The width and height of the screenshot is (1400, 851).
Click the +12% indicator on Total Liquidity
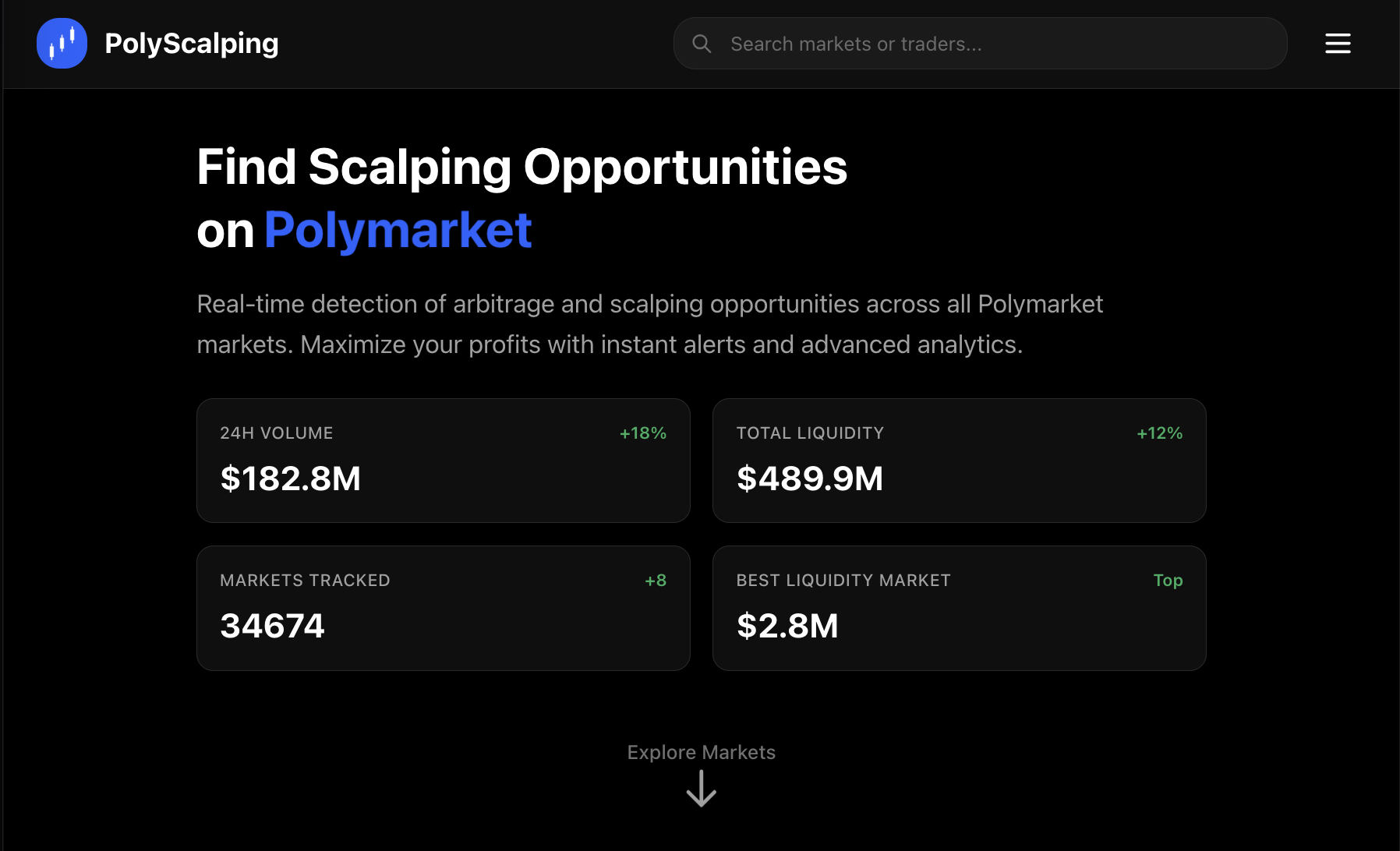click(x=1159, y=433)
